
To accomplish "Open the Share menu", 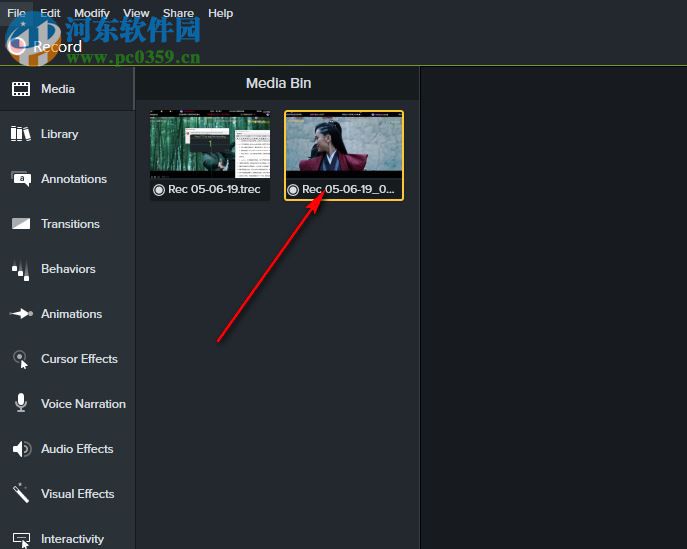I will pyautogui.click(x=178, y=13).
